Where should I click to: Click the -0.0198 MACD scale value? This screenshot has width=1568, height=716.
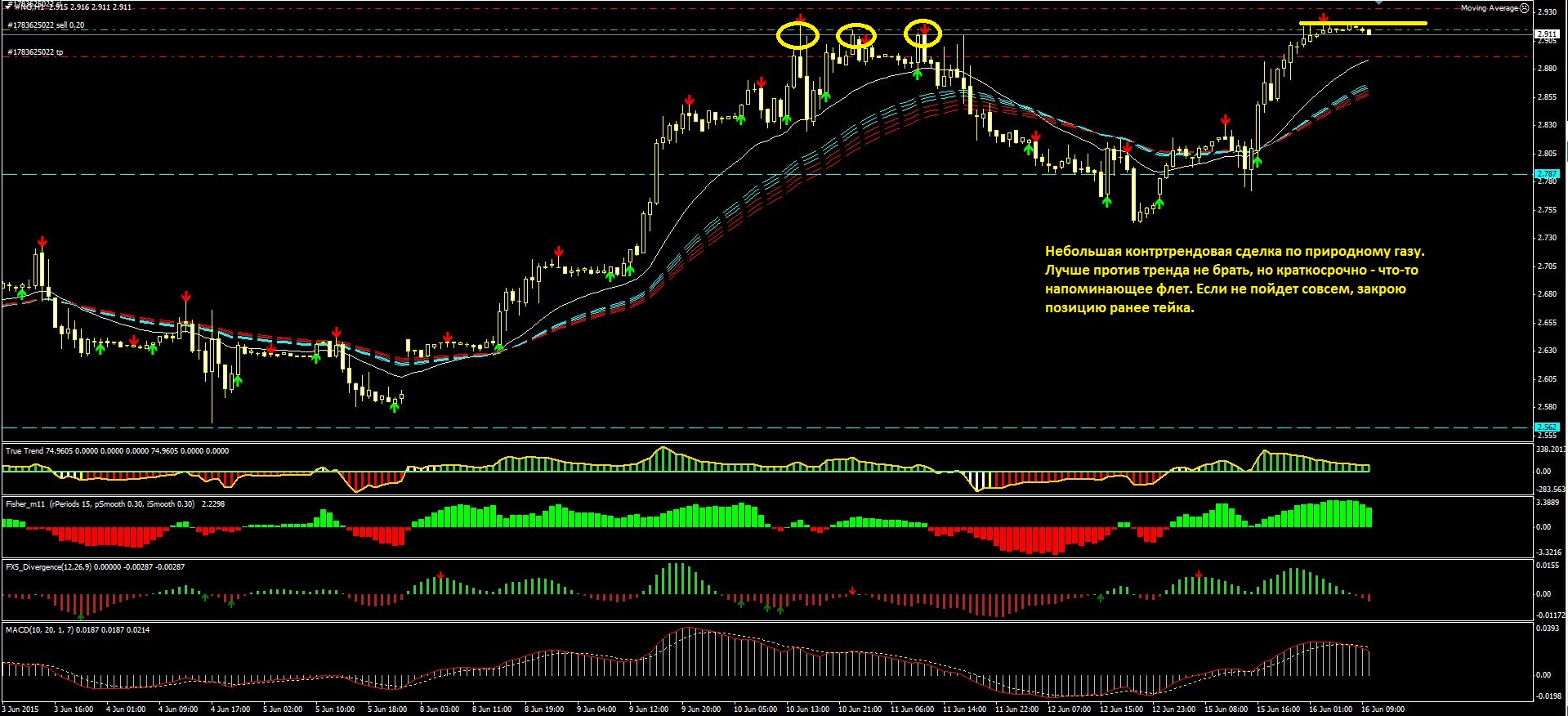tap(1550, 697)
